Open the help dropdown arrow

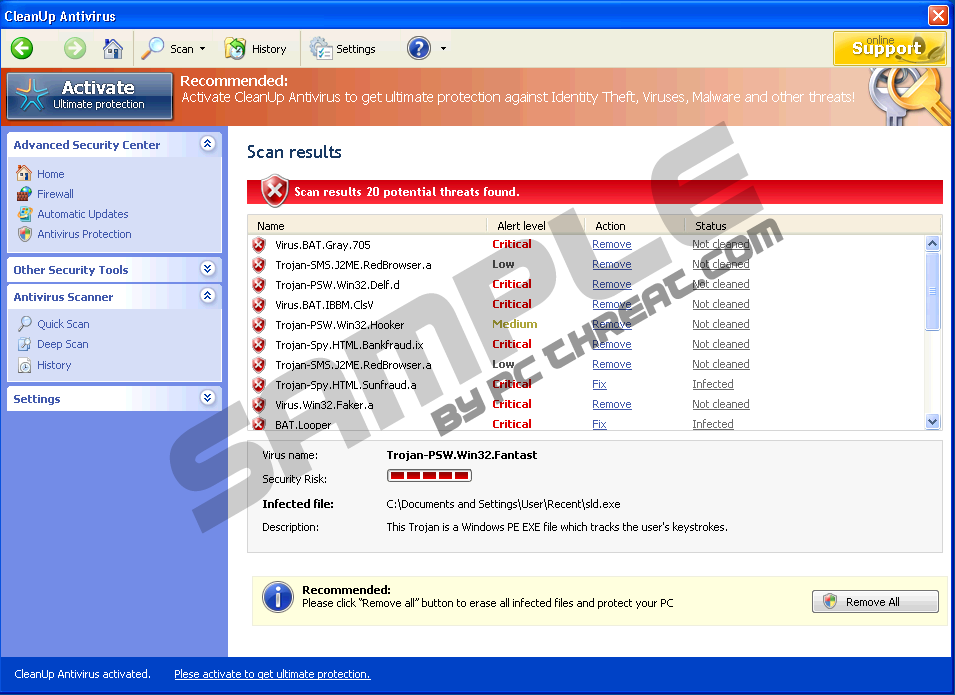[x=443, y=49]
